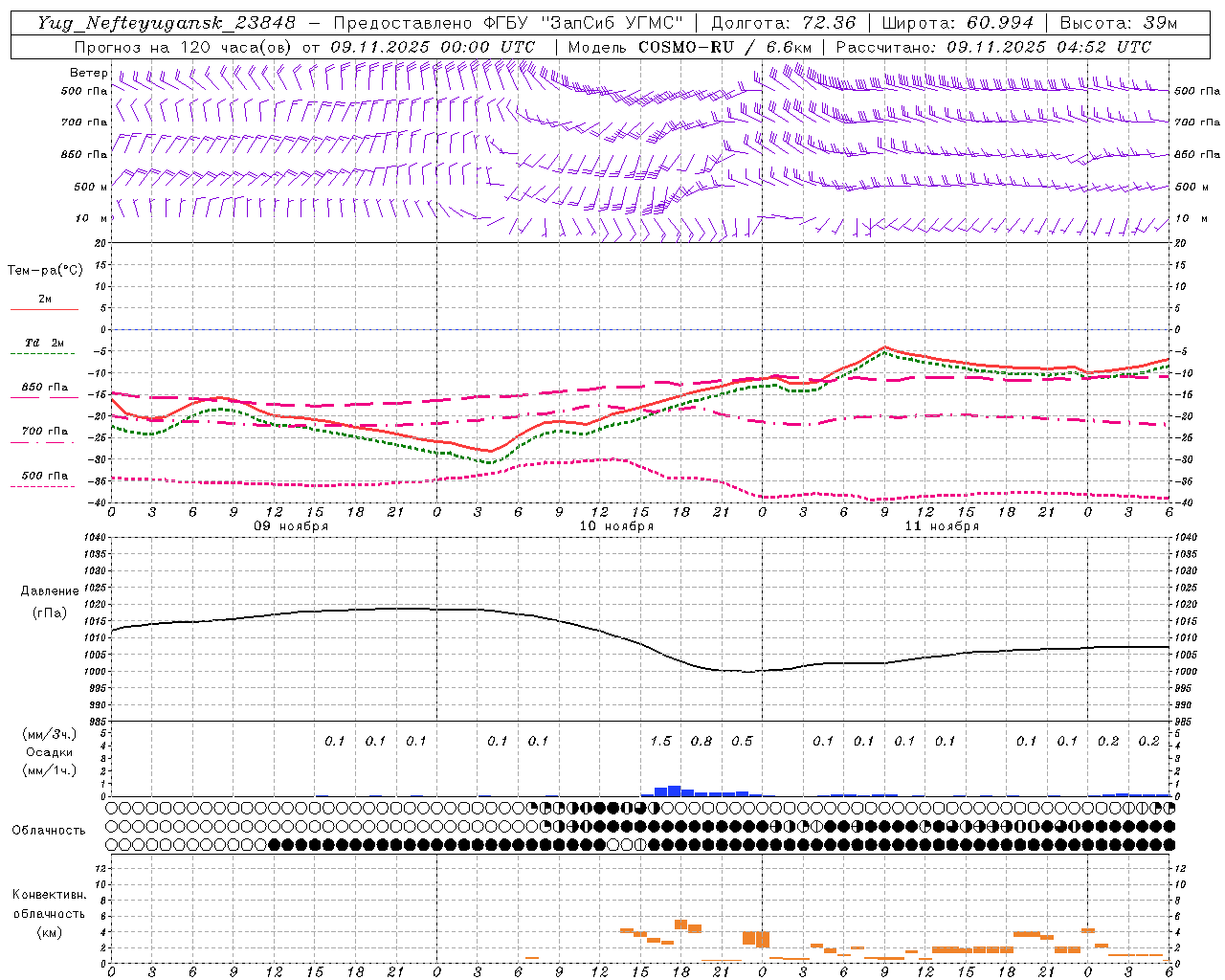Screen dimensions: 1225x980
Task: Click the Конвективн. convective cloudiness label
Action: (x=50, y=895)
